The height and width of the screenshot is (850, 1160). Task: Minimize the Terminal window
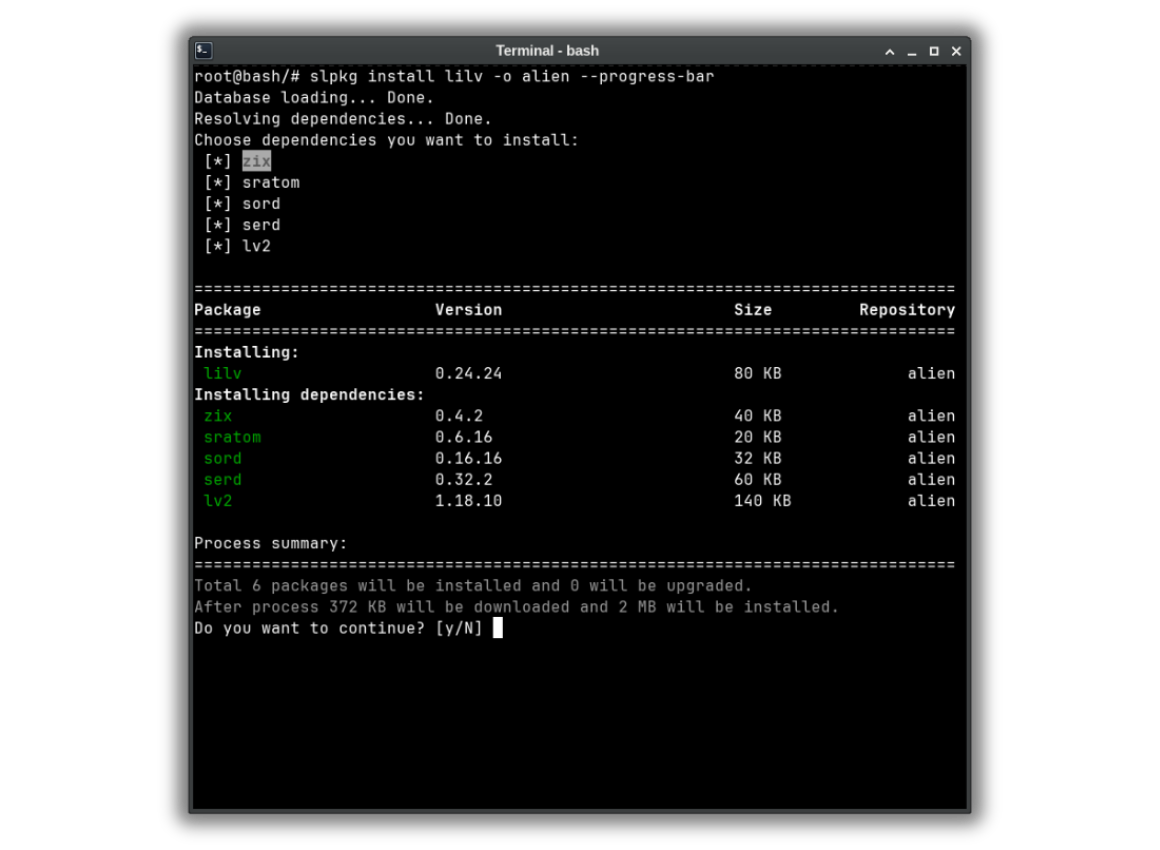911,51
